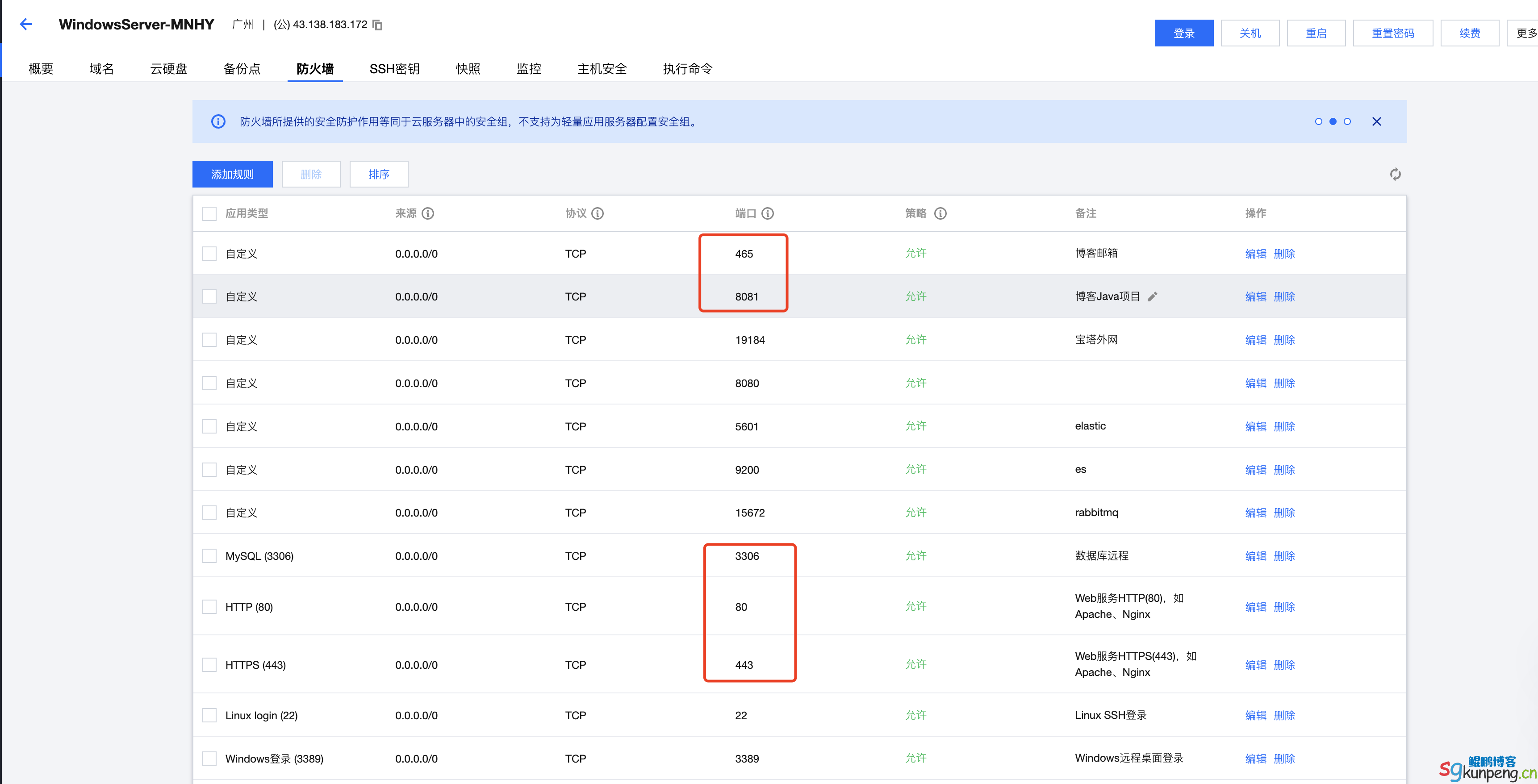
Task: Show info tooltip for 策略 column
Action: [940, 213]
